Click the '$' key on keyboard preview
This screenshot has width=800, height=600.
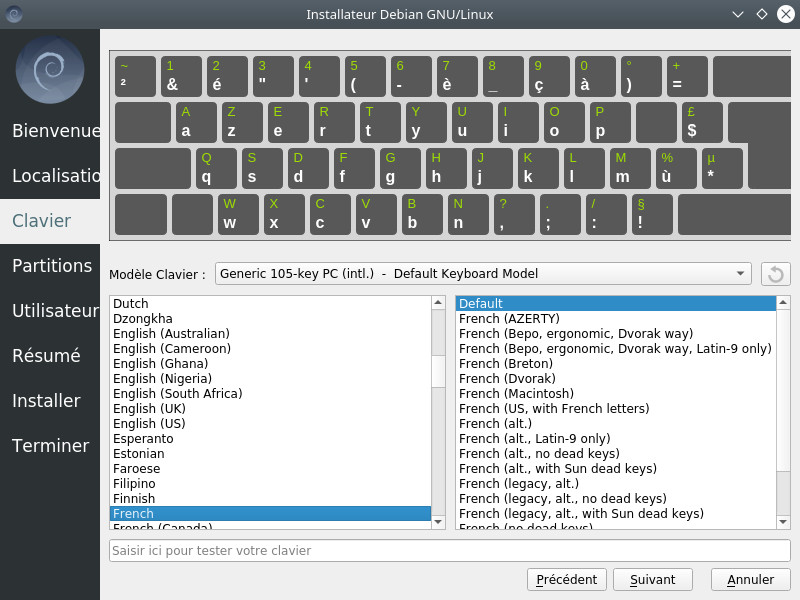click(x=701, y=122)
